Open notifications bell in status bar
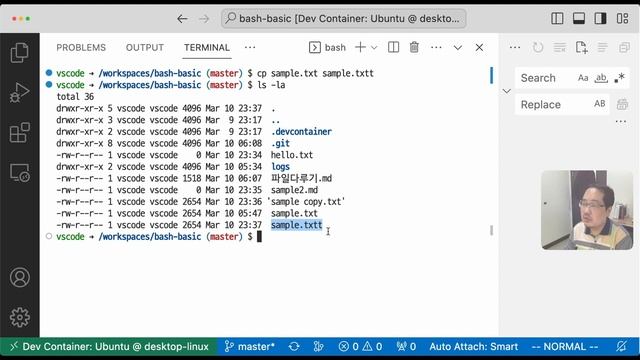640x360 pixels. [x=622, y=347]
